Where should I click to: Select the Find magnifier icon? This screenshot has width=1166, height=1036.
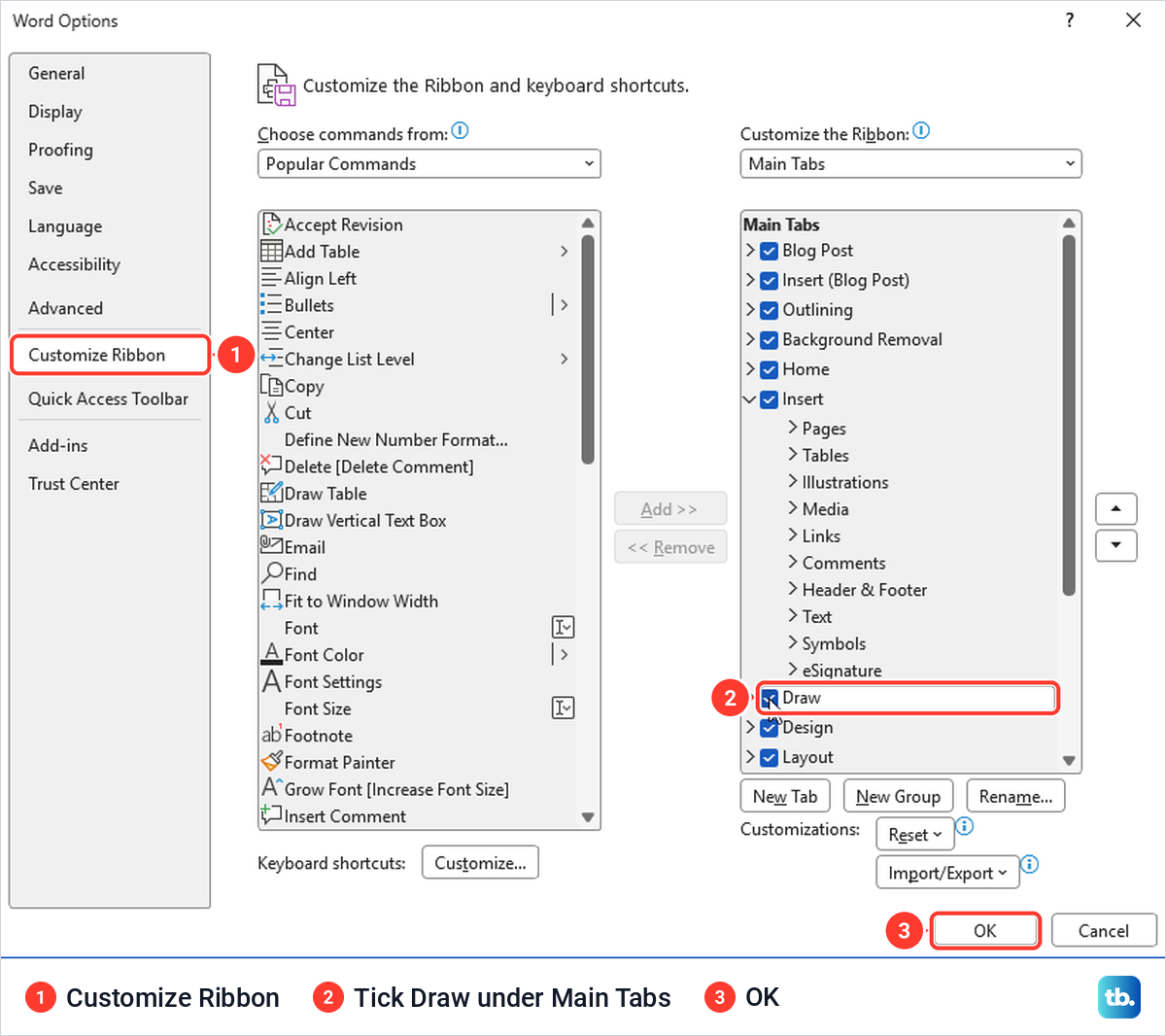point(271,573)
